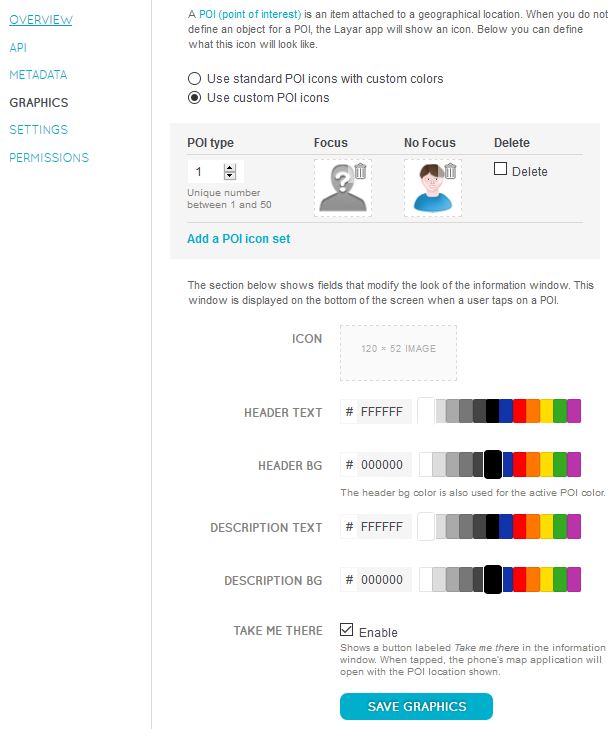Pick green swatch for Description BG color

pyautogui.click(x=560, y=579)
